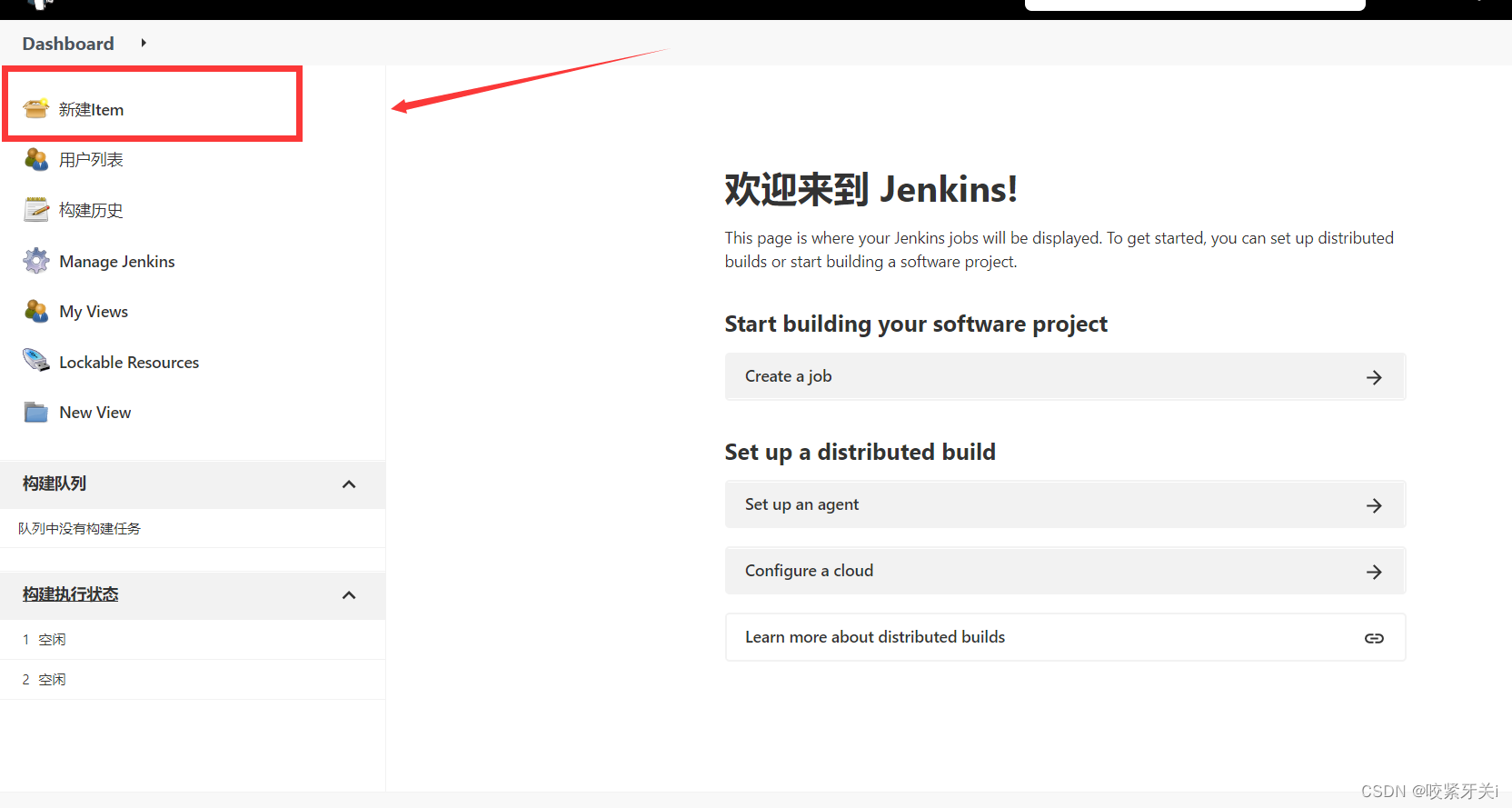Click the arrow icon on Configure a cloud
This screenshot has height=808, width=1512.
click(x=1374, y=572)
